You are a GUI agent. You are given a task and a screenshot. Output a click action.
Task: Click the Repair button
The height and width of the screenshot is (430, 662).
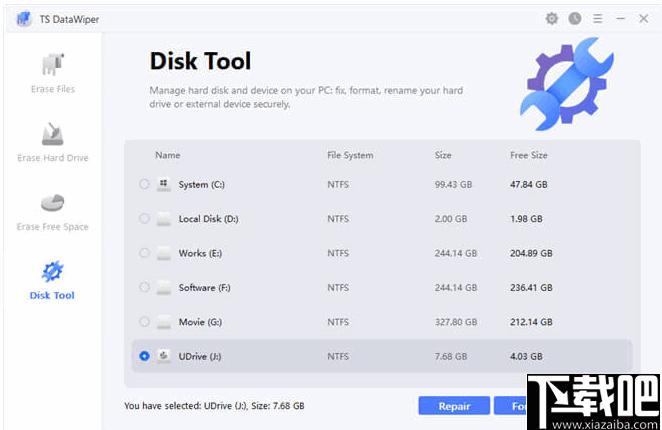[454, 406]
